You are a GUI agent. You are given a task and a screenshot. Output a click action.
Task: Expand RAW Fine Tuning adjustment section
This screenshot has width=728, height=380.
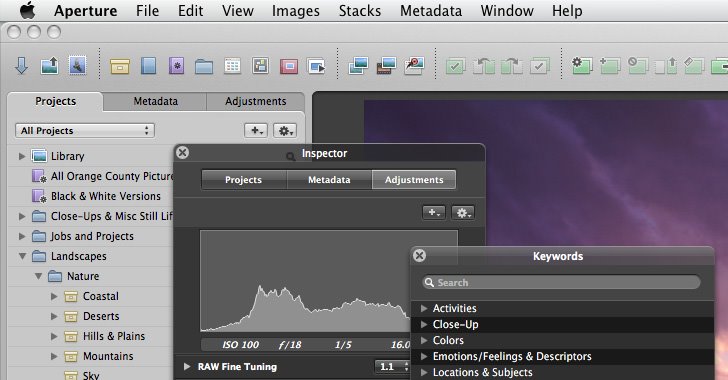tap(187, 367)
